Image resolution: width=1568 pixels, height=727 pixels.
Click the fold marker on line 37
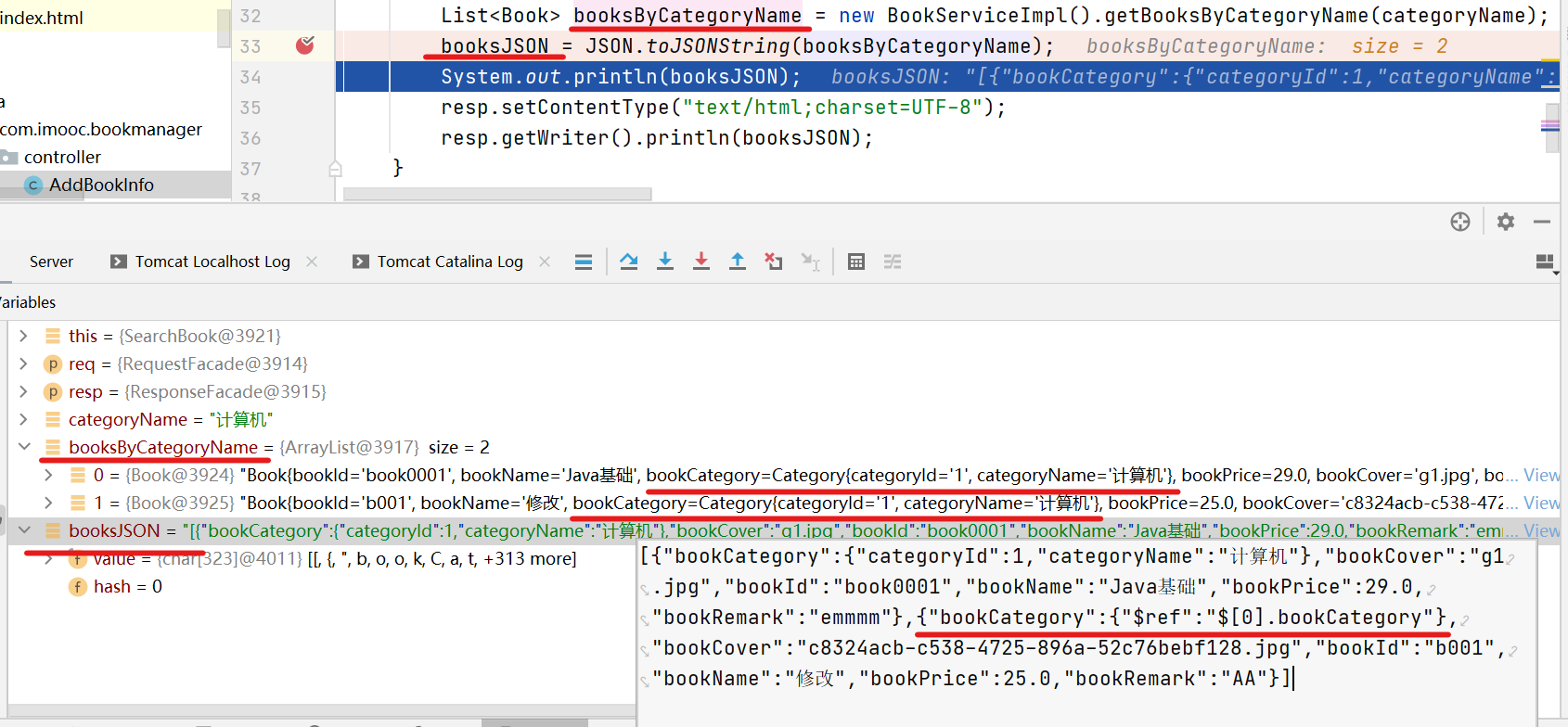(336, 169)
